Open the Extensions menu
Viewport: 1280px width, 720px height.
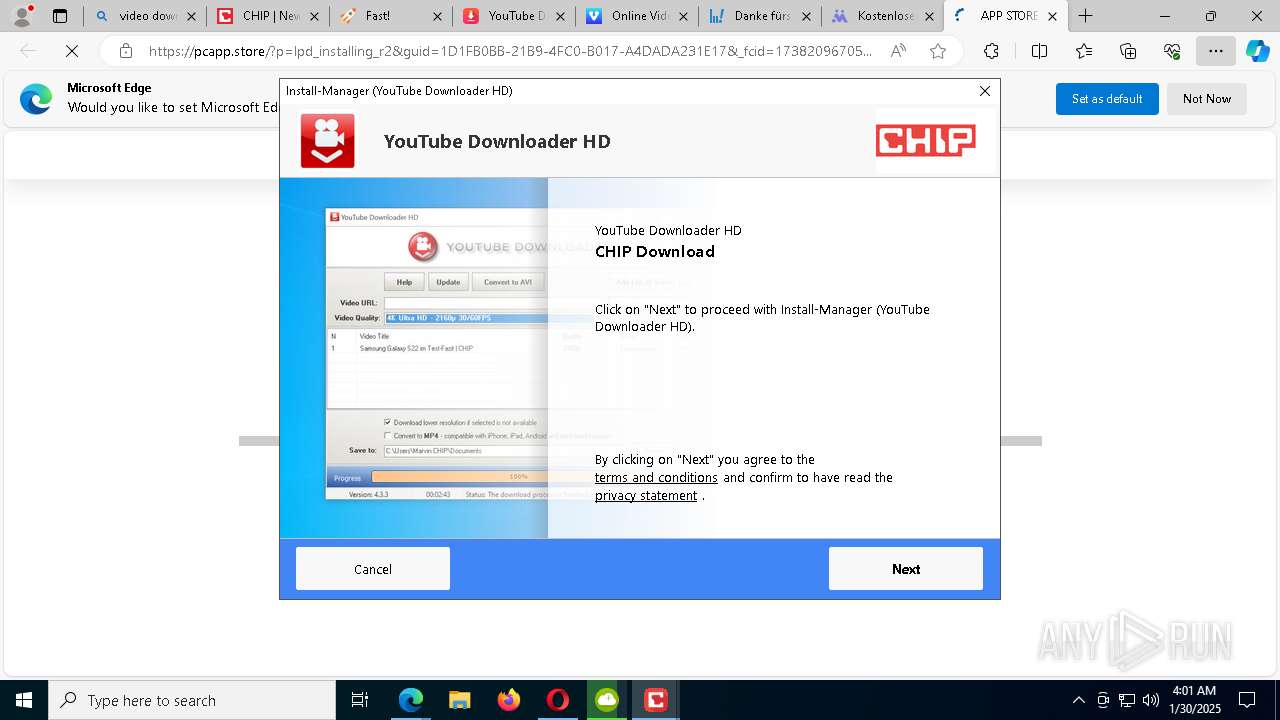coord(991,51)
